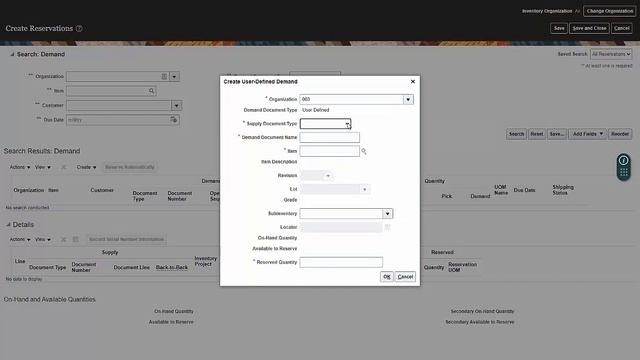
Task: Open the Subinventory dropdown arrow
Action: (x=387, y=213)
